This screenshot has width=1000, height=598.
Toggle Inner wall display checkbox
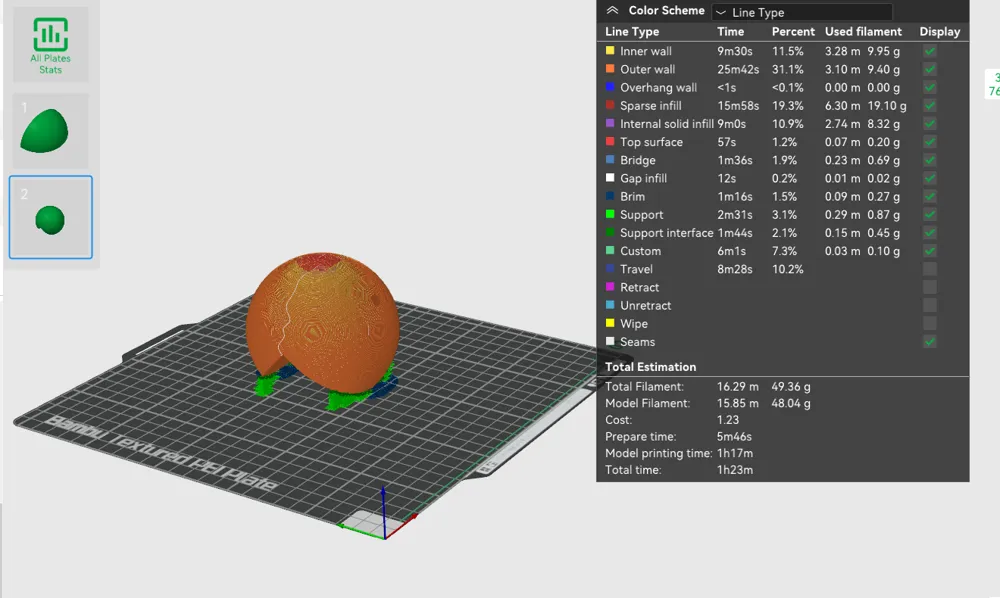click(x=930, y=51)
